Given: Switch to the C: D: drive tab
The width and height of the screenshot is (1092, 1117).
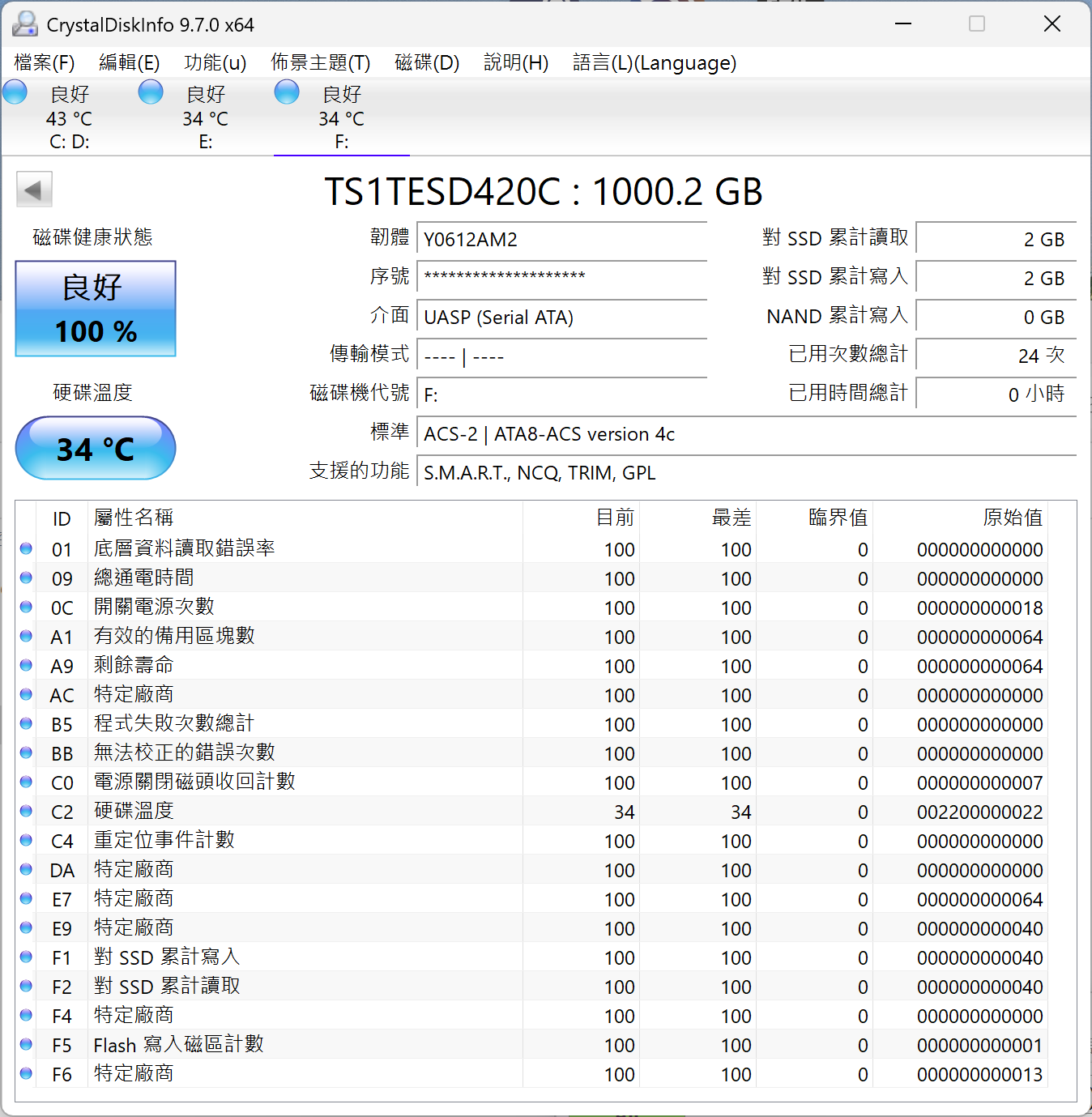Looking at the screenshot, I should pyautogui.click(x=69, y=117).
